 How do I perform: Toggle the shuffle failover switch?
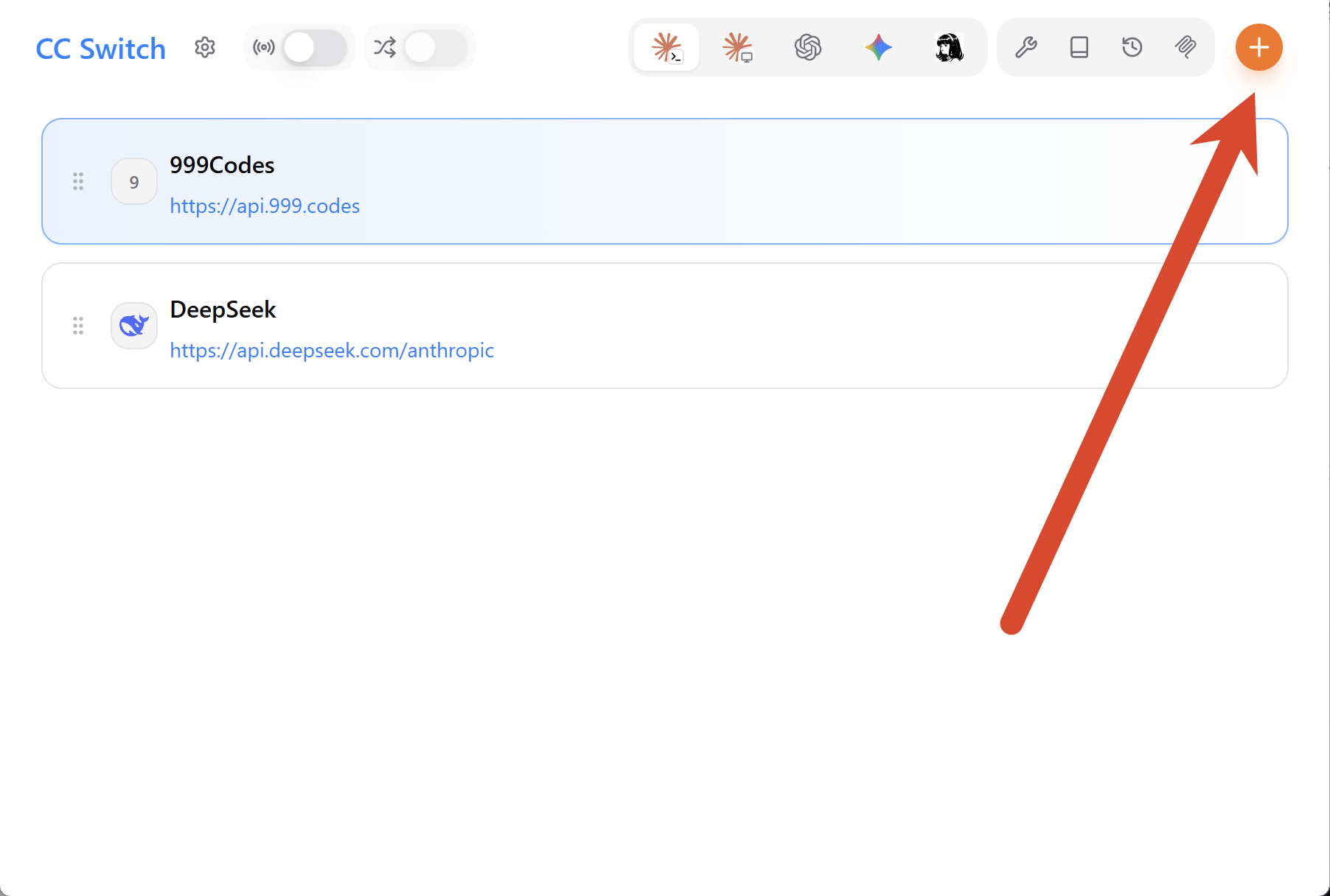pos(436,48)
